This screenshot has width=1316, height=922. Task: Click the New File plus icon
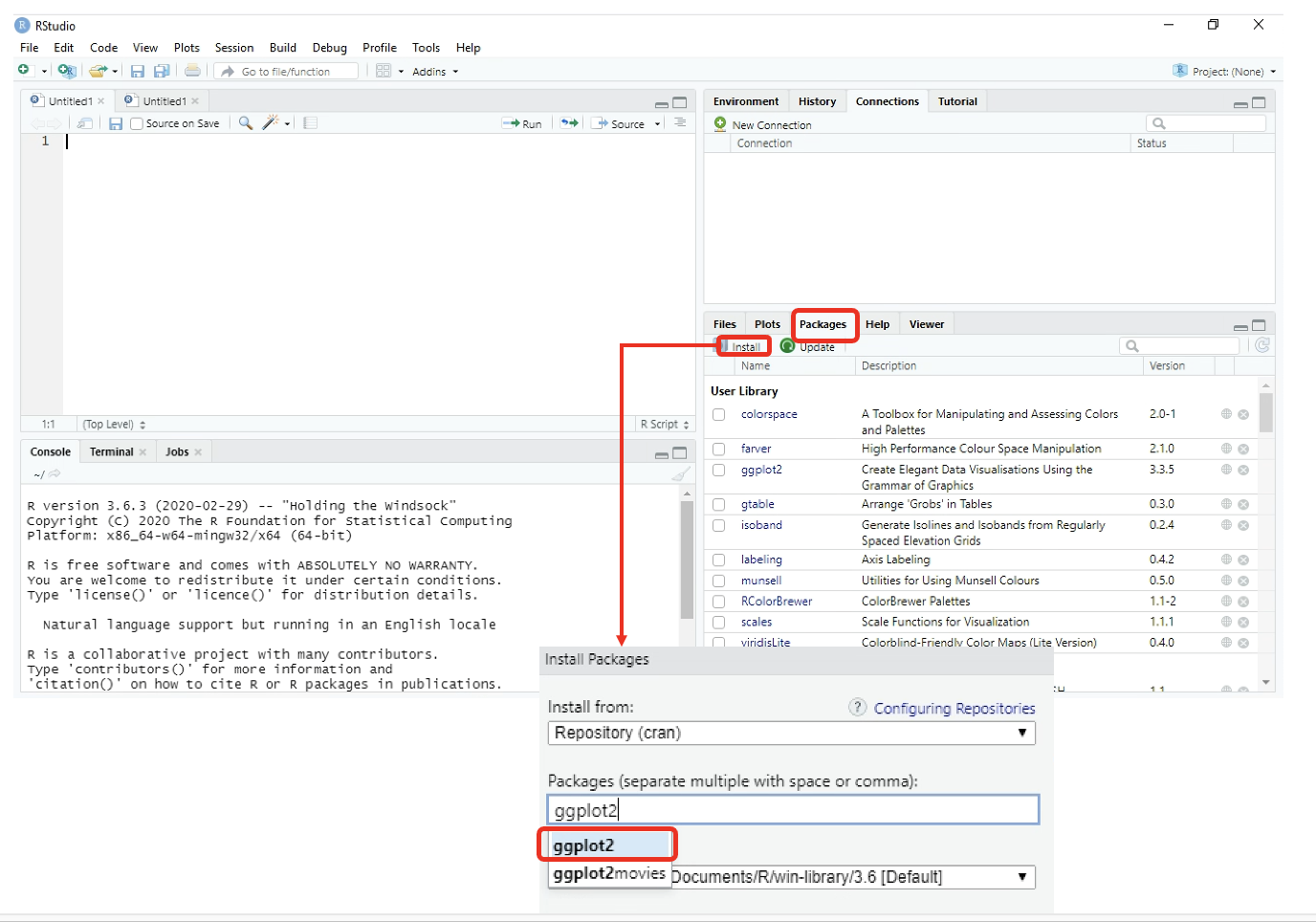[x=24, y=70]
